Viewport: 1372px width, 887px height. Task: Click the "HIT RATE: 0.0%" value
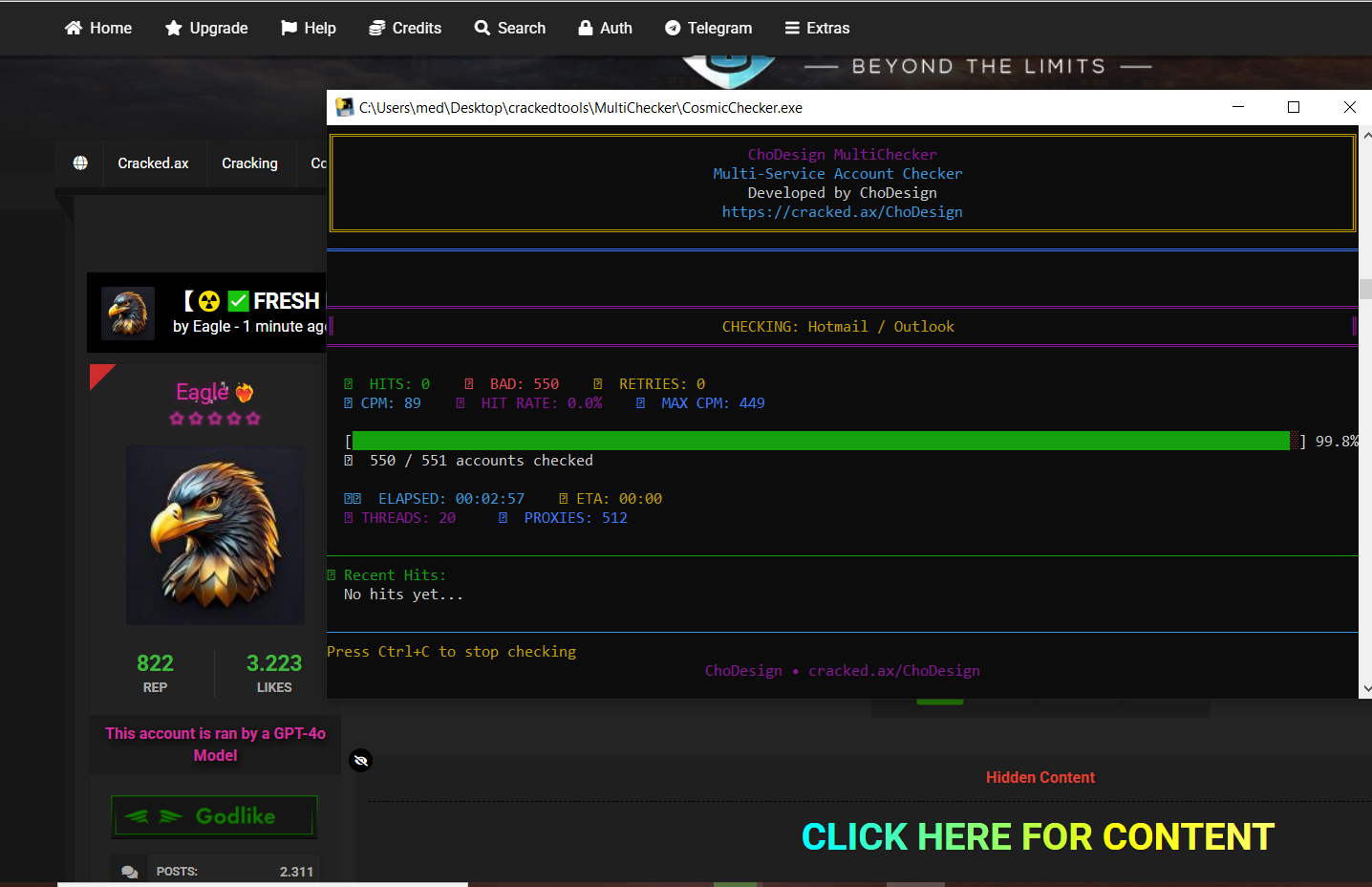tap(542, 403)
